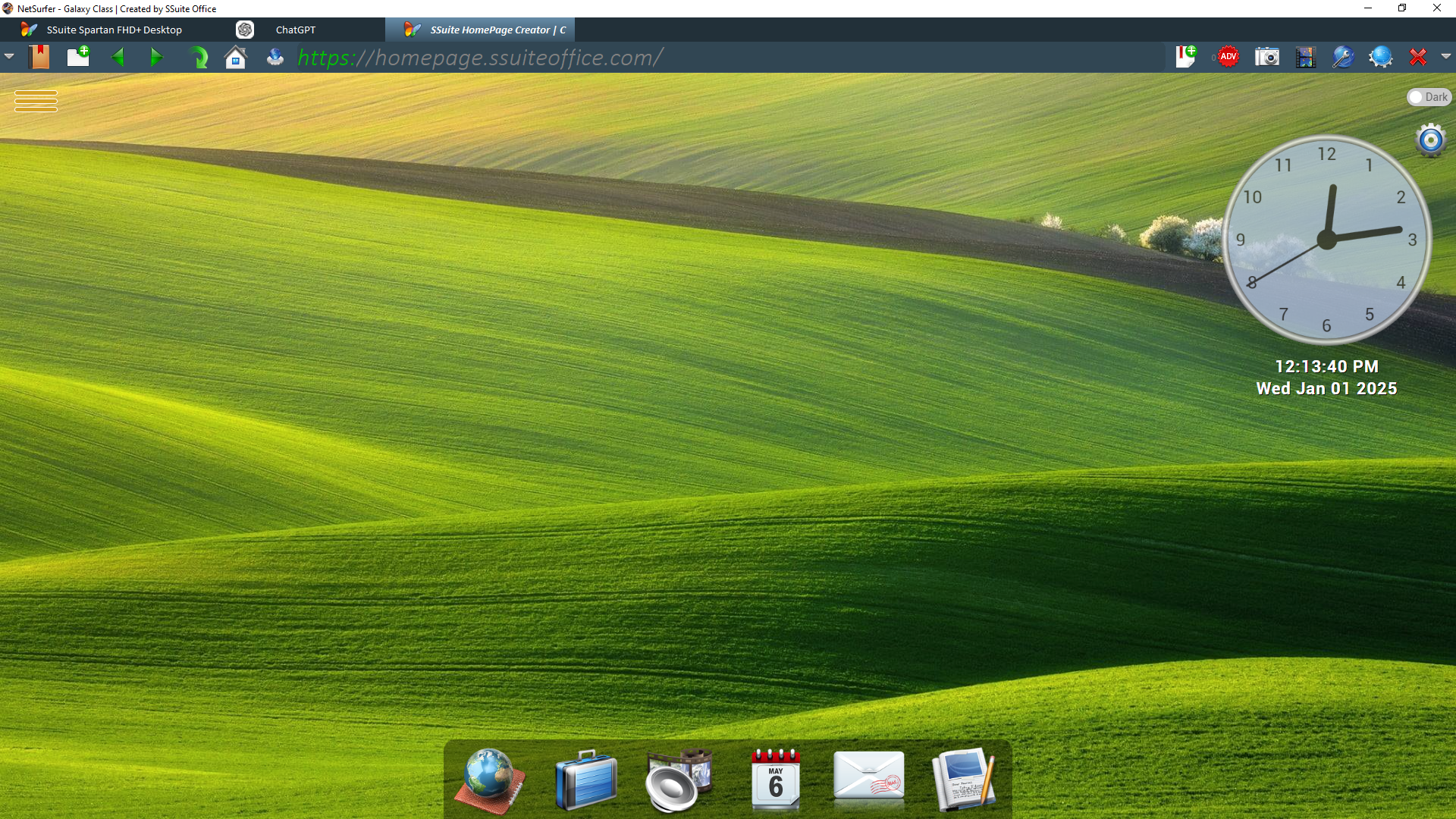Open the magnifier search tool icon
Image resolution: width=1456 pixels, height=819 pixels.
tap(1343, 57)
